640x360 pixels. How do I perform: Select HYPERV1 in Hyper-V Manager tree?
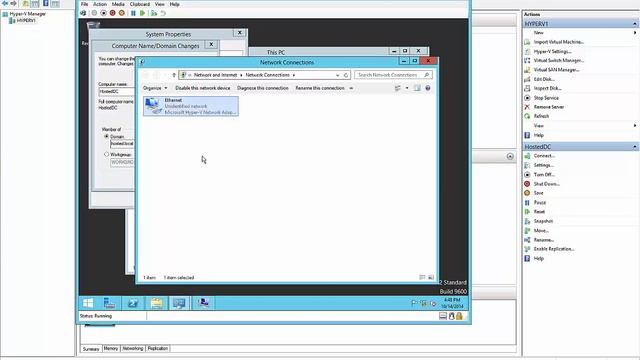pos(26,20)
